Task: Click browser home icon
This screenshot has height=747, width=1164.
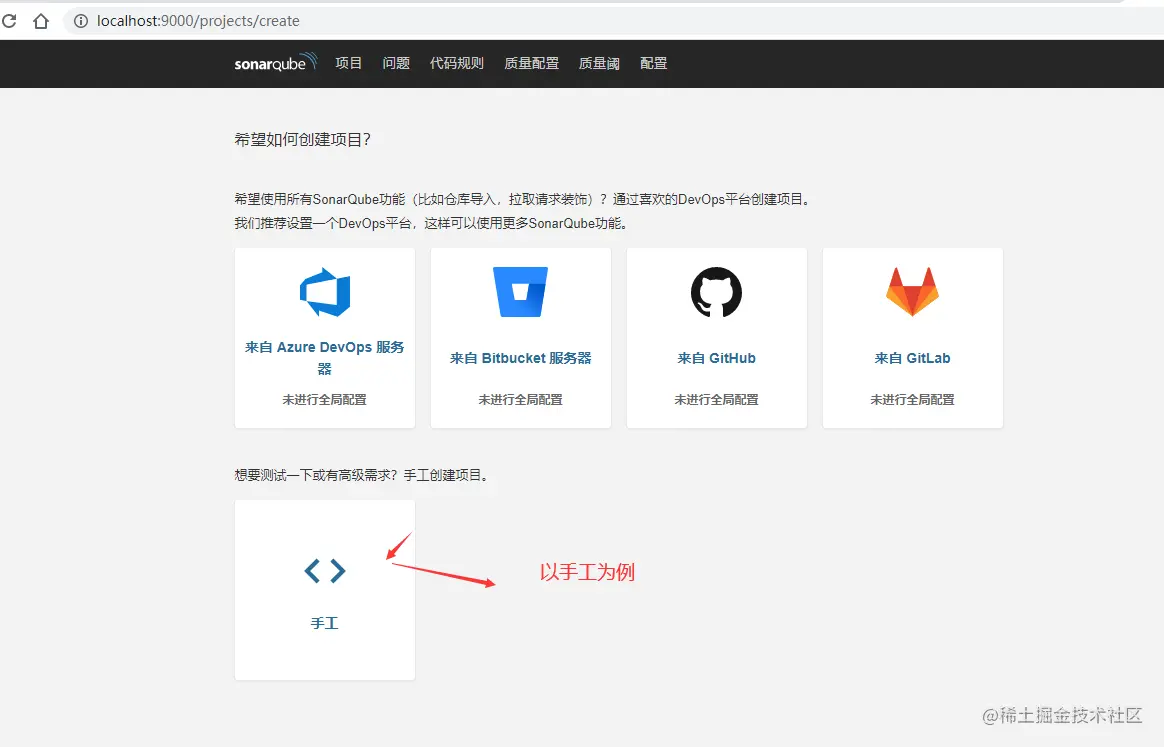Action: click(41, 21)
